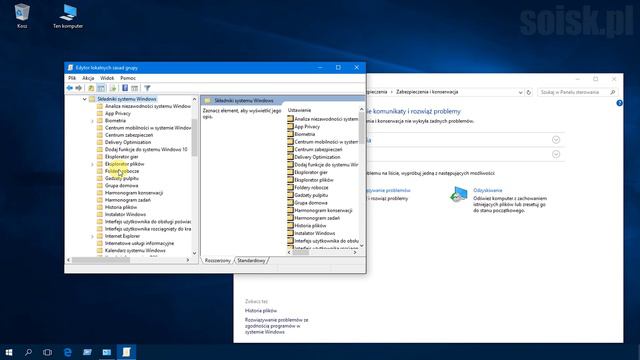Select the Ten komputer desktop icon
The height and width of the screenshot is (360, 640).
[x=68, y=16]
